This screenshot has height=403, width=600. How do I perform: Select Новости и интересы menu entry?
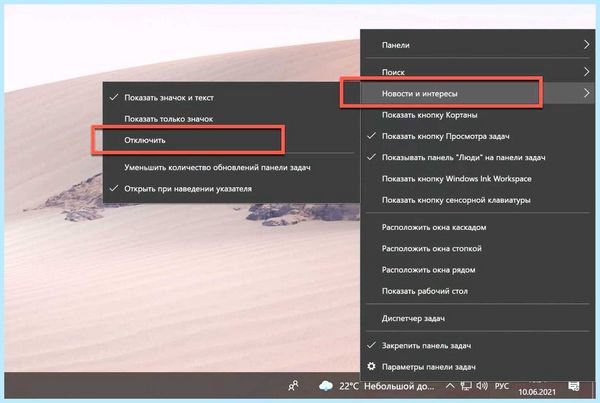(x=478, y=93)
